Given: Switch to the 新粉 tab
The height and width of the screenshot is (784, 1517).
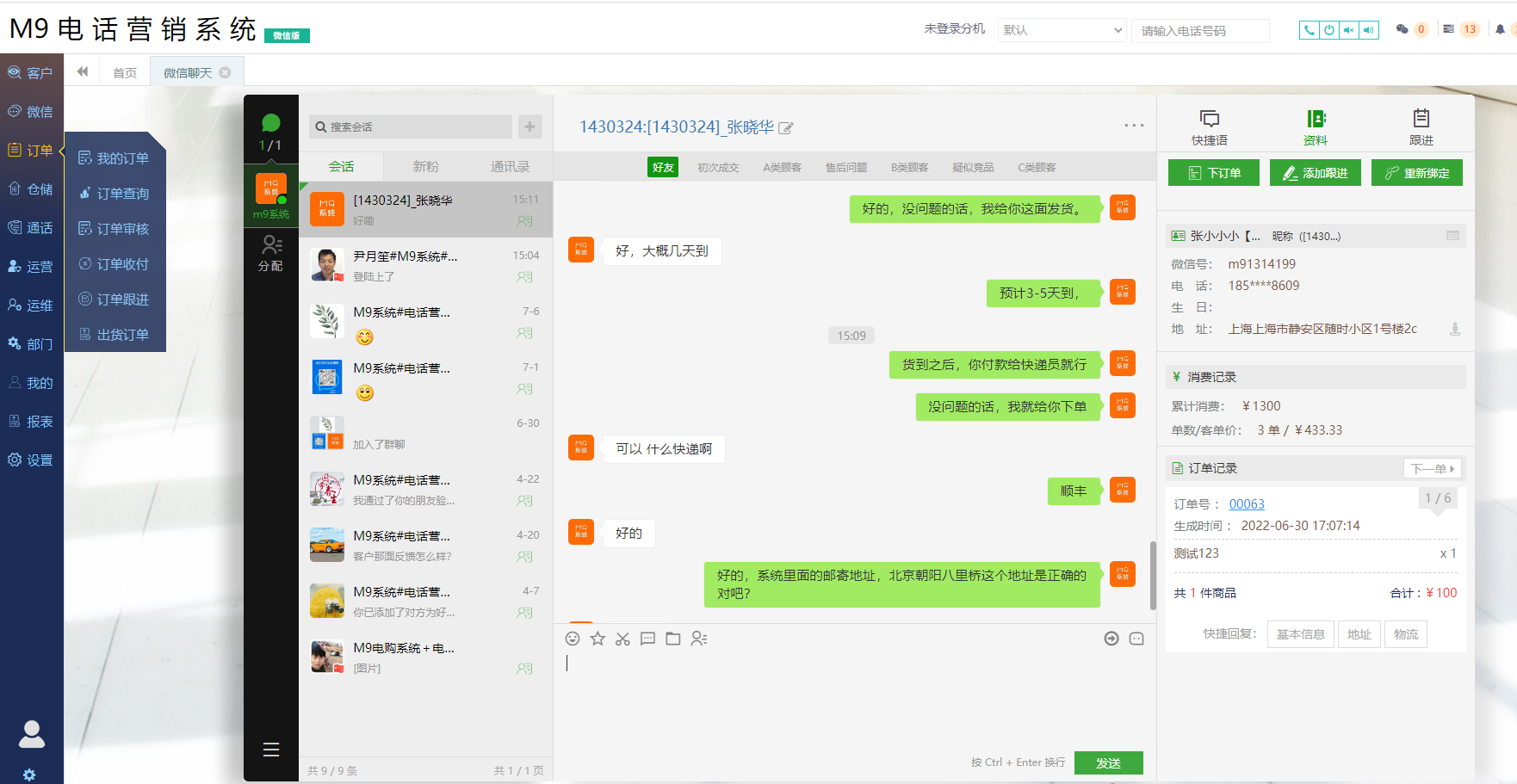Looking at the screenshot, I should pos(425,167).
